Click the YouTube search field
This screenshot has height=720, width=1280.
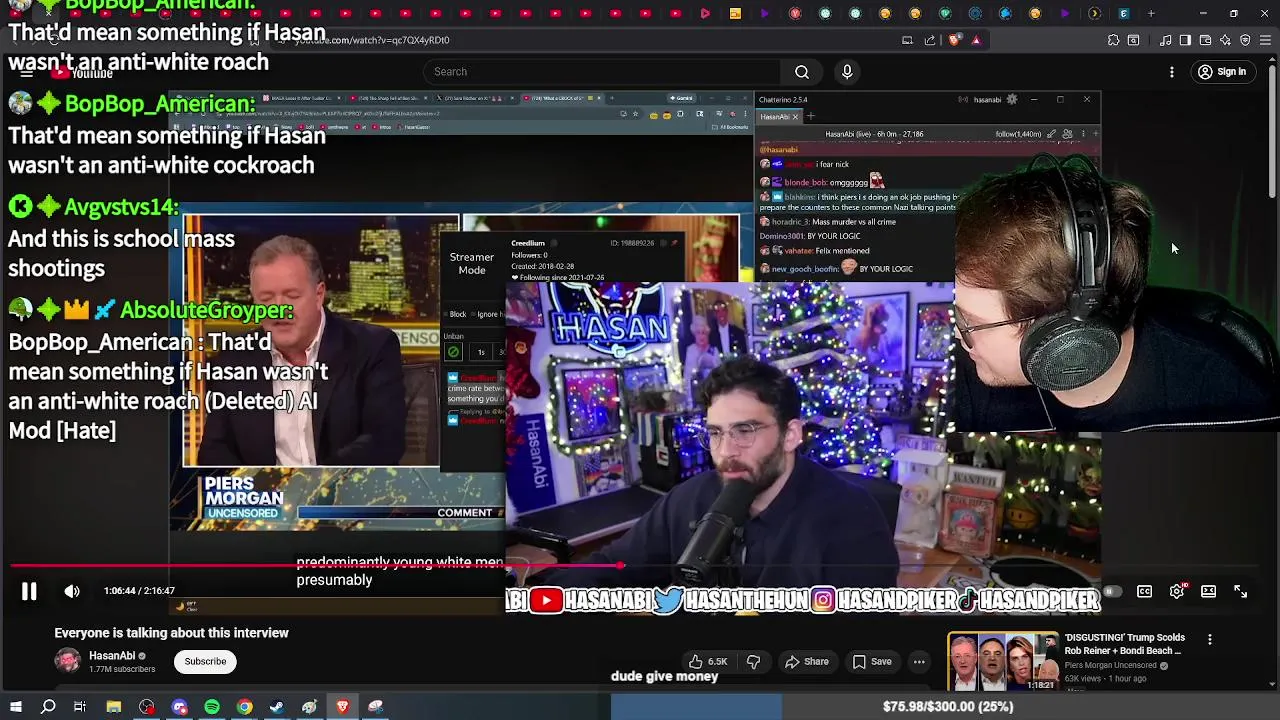[x=603, y=72]
